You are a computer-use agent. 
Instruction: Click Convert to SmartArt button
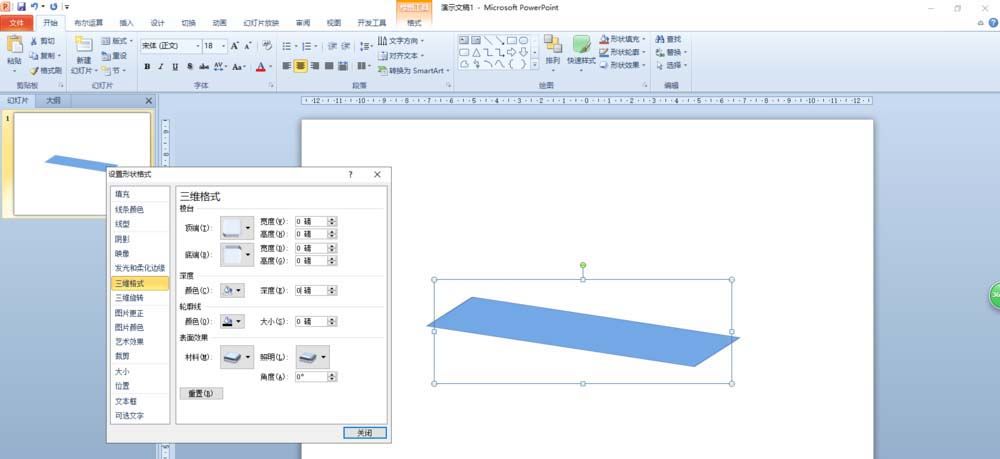[414, 70]
